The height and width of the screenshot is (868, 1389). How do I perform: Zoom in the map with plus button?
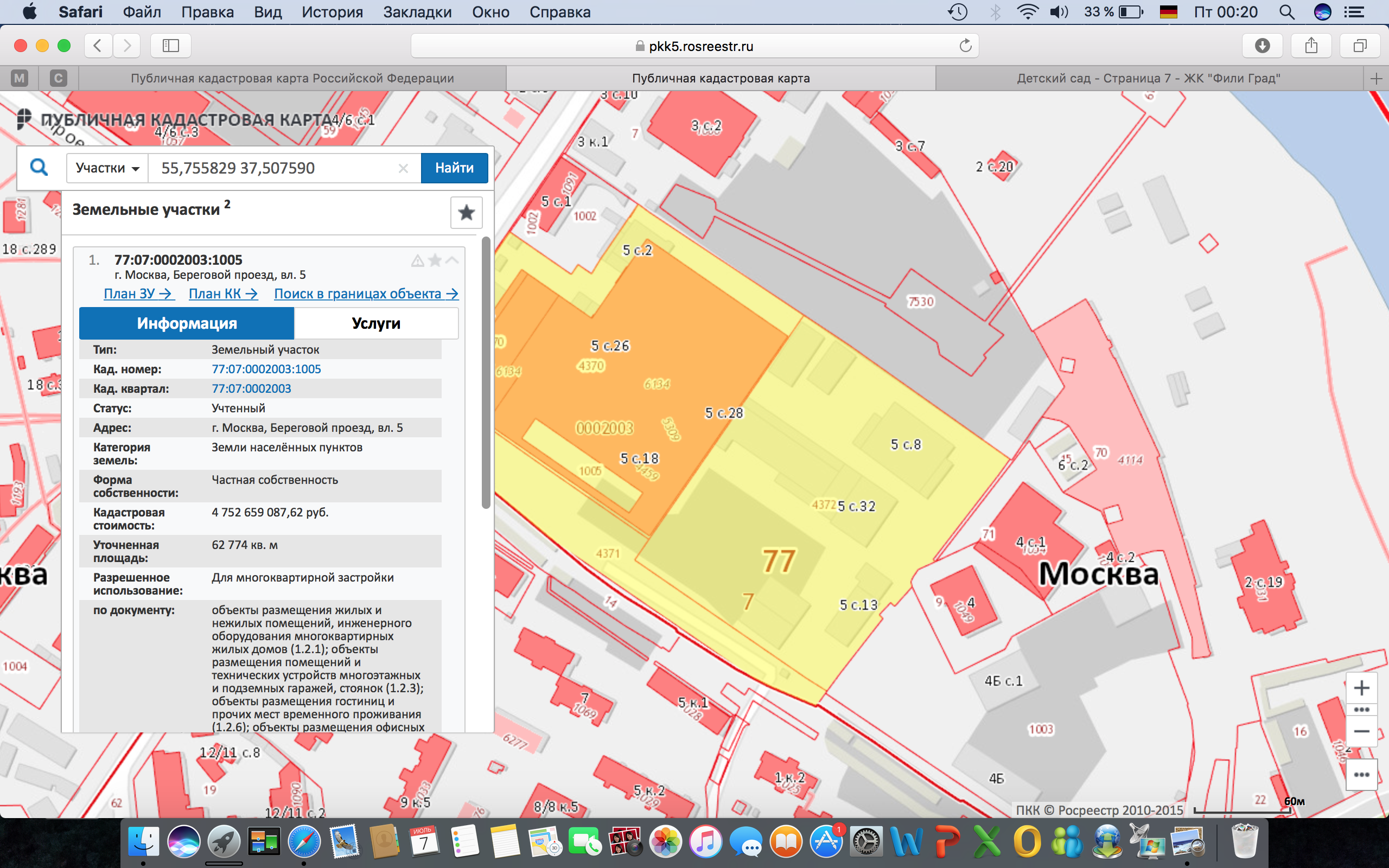pyautogui.click(x=1361, y=688)
